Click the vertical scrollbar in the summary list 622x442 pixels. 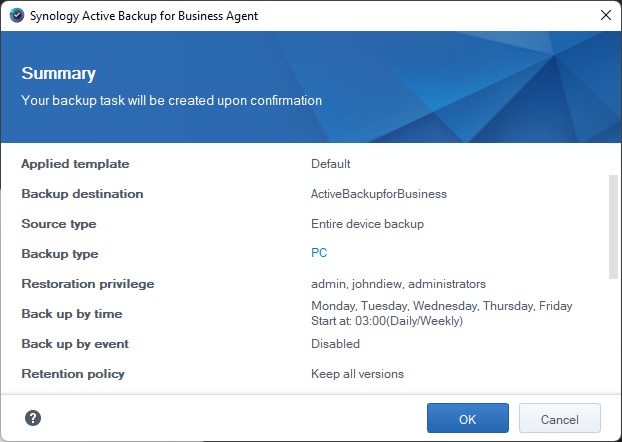coord(613,228)
